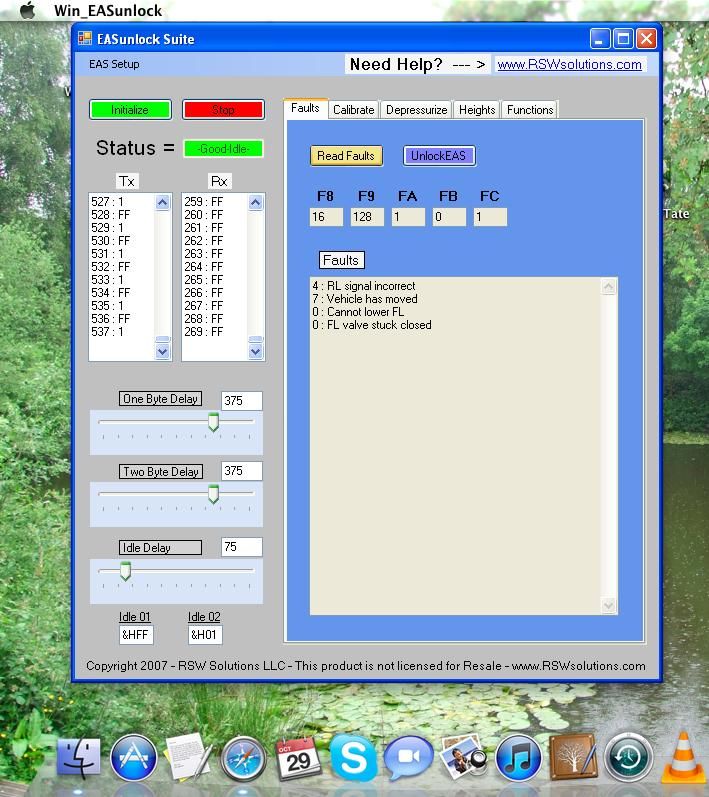Click the One Byte Delay slider handle

click(x=213, y=422)
